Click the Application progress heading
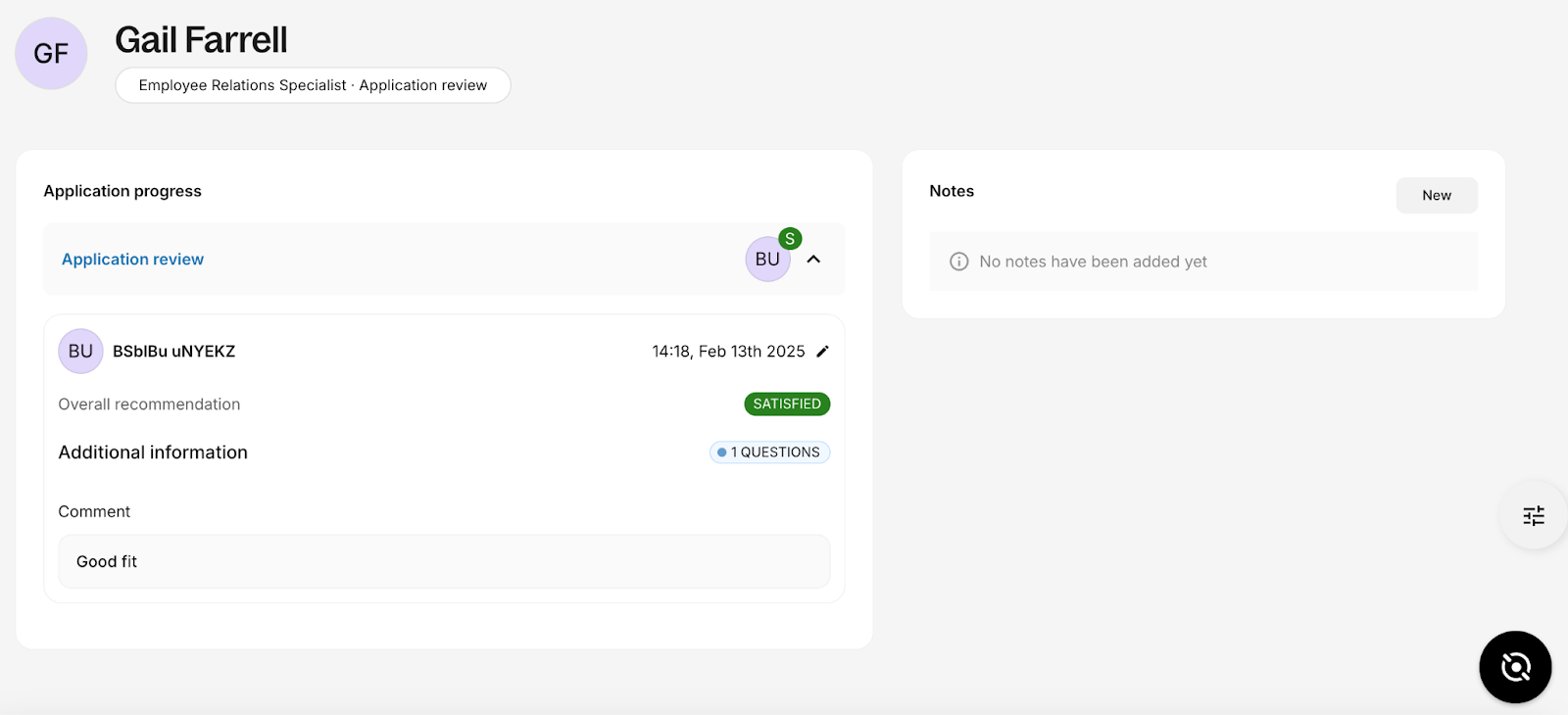 tap(122, 191)
